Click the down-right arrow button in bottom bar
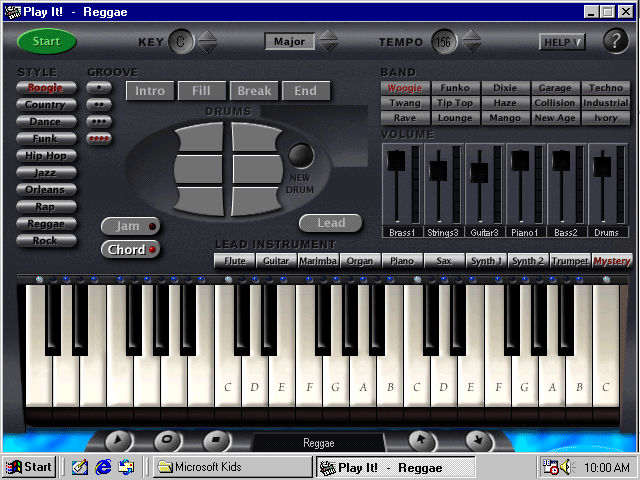The width and height of the screenshot is (640, 480). [476, 440]
